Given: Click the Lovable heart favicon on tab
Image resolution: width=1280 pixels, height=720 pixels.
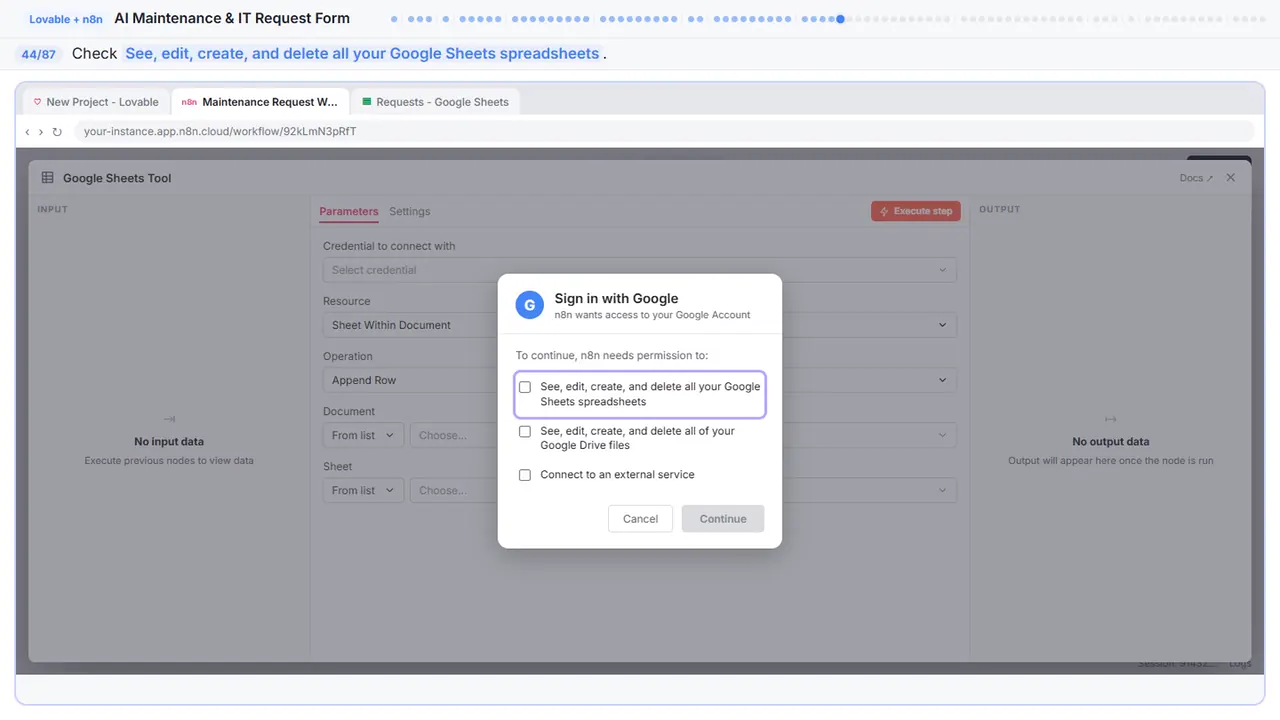Looking at the screenshot, I should point(38,102).
